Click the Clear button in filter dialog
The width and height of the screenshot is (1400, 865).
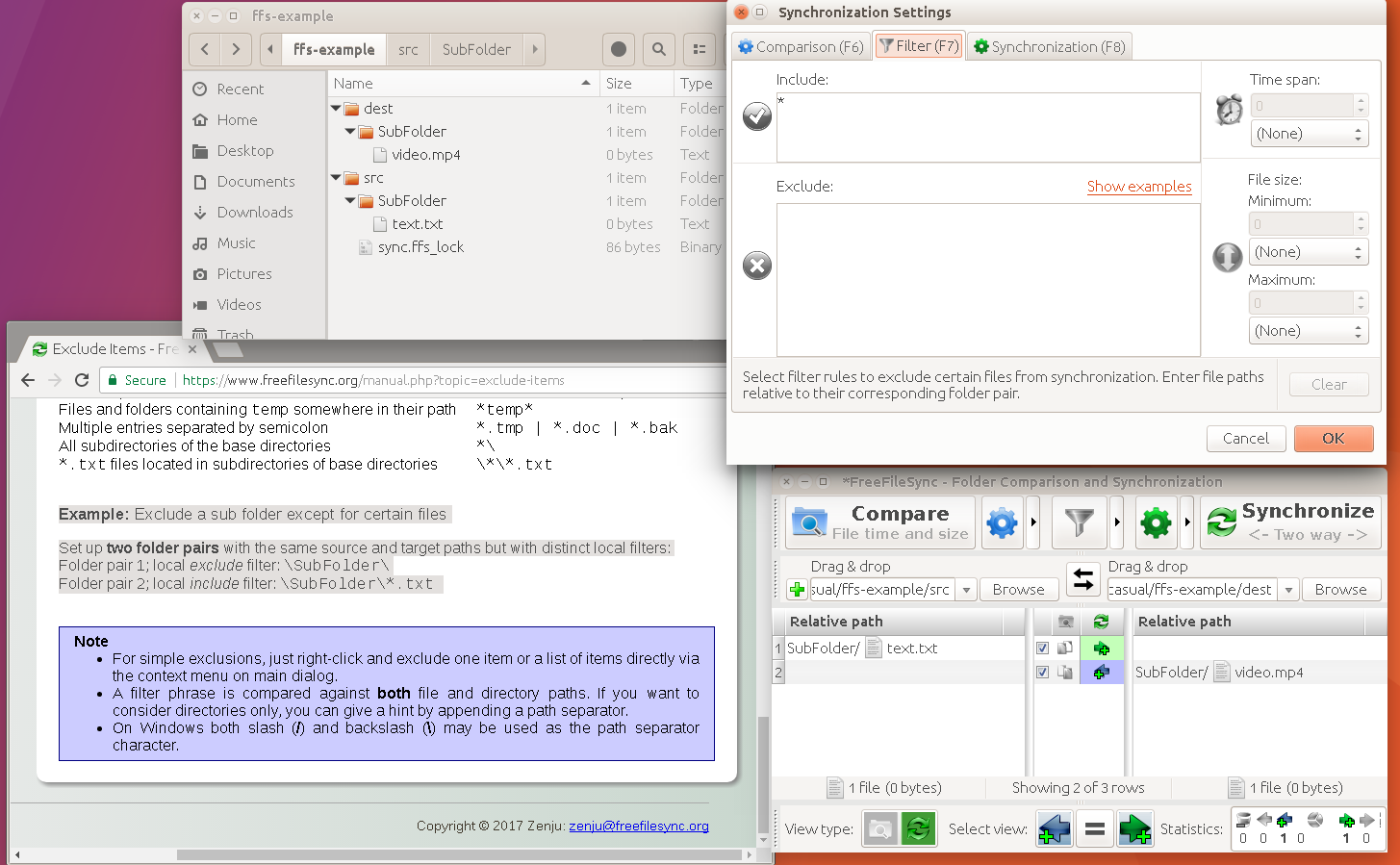(1329, 385)
